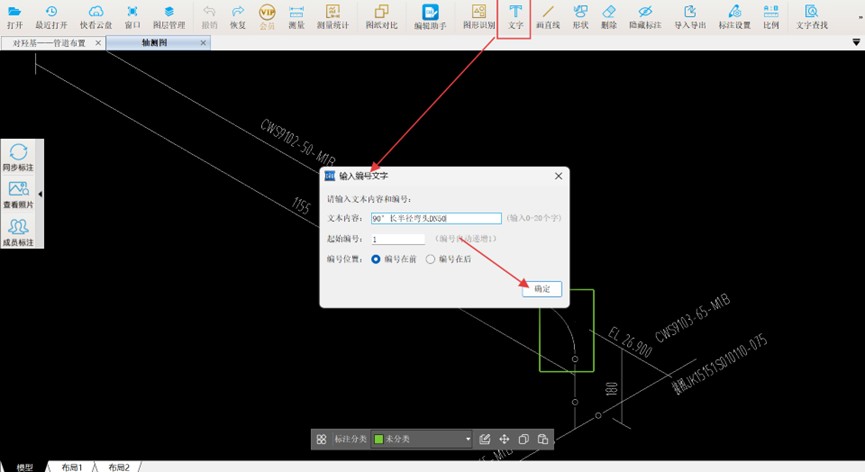Open 未分类 annotation category dropdown
Screen dimensions: 865x472
tap(422, 439)
